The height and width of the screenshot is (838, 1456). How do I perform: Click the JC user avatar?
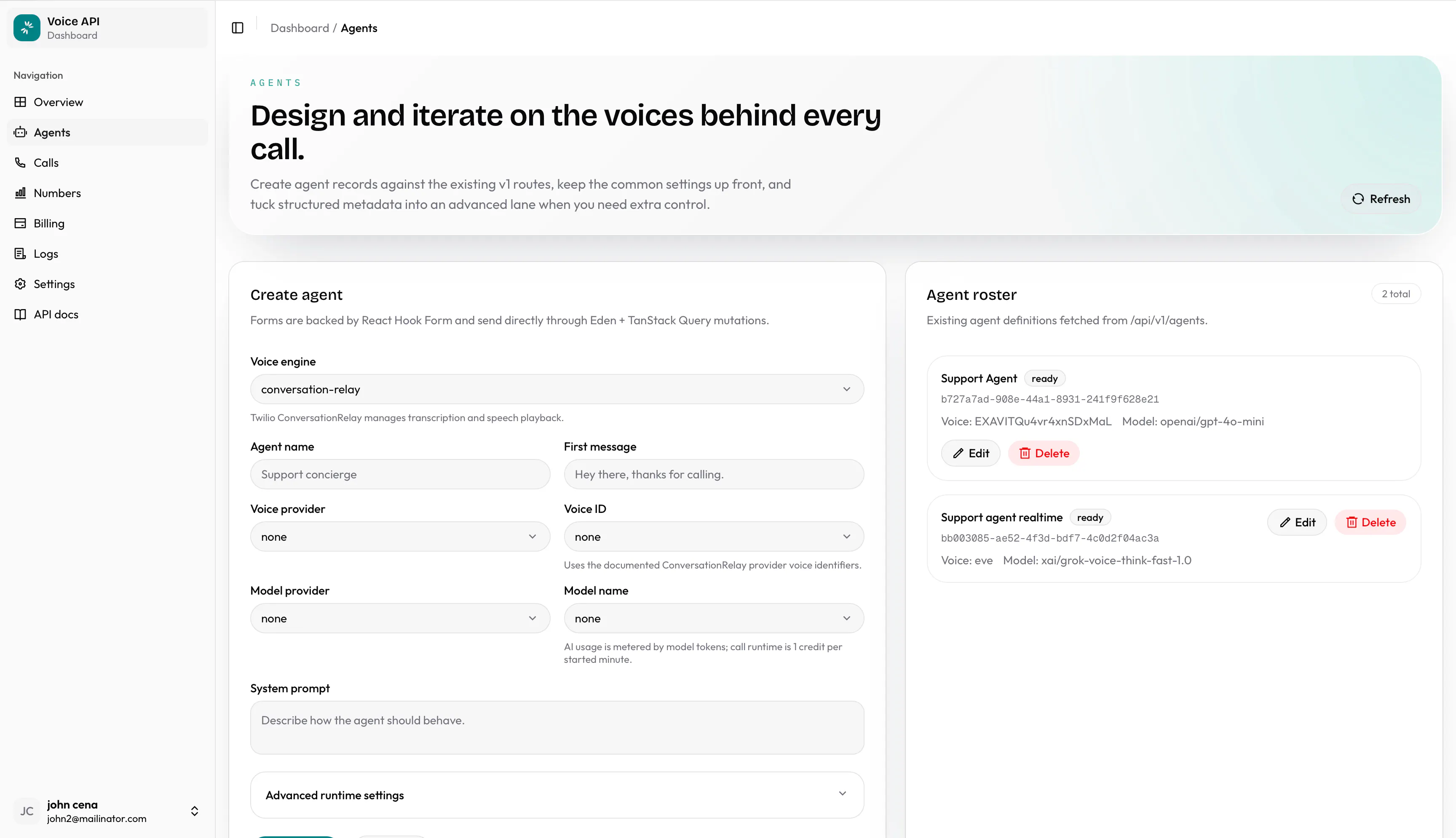[x=27, y=811]
